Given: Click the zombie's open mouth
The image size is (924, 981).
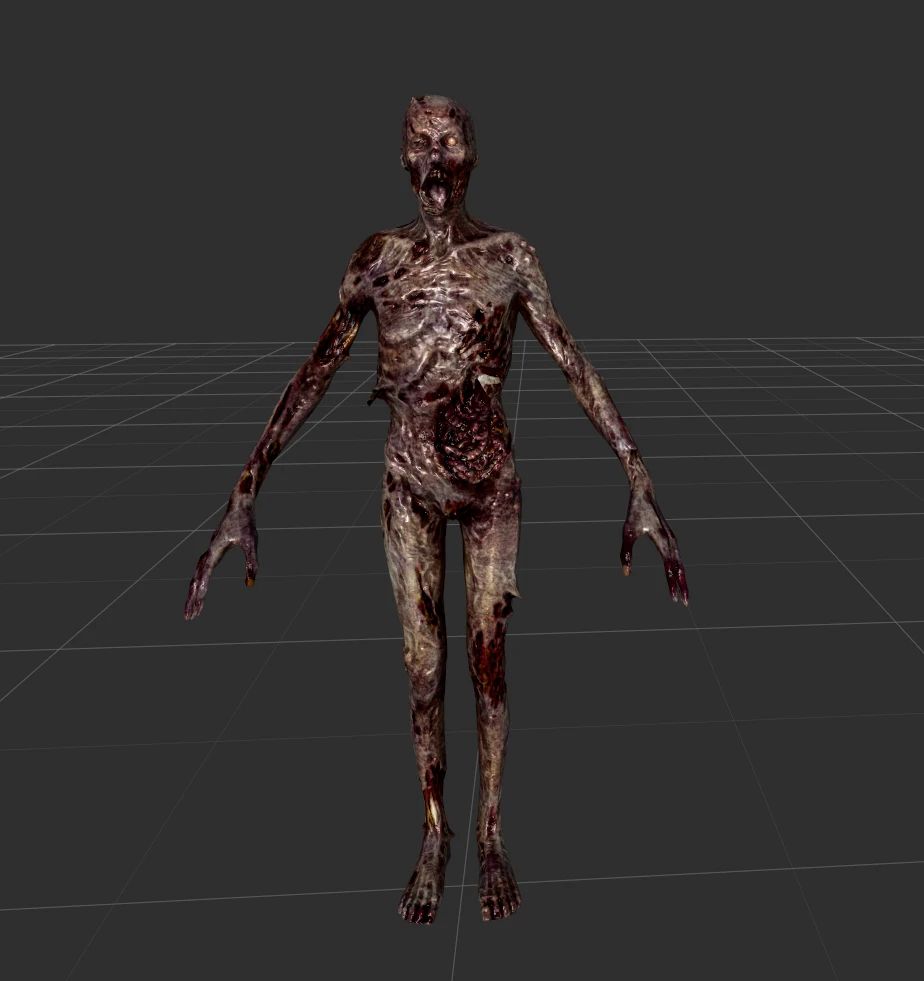Looking at the screenshot, I should click(440, 185).
